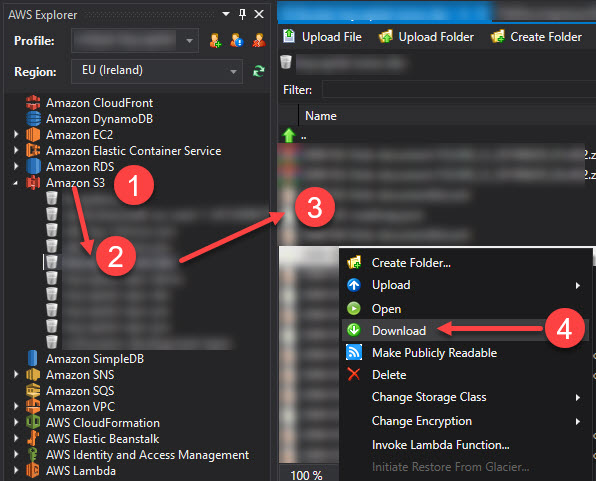Add a new account profile icon
Screen dimensions: 596x481
[215, 40]
